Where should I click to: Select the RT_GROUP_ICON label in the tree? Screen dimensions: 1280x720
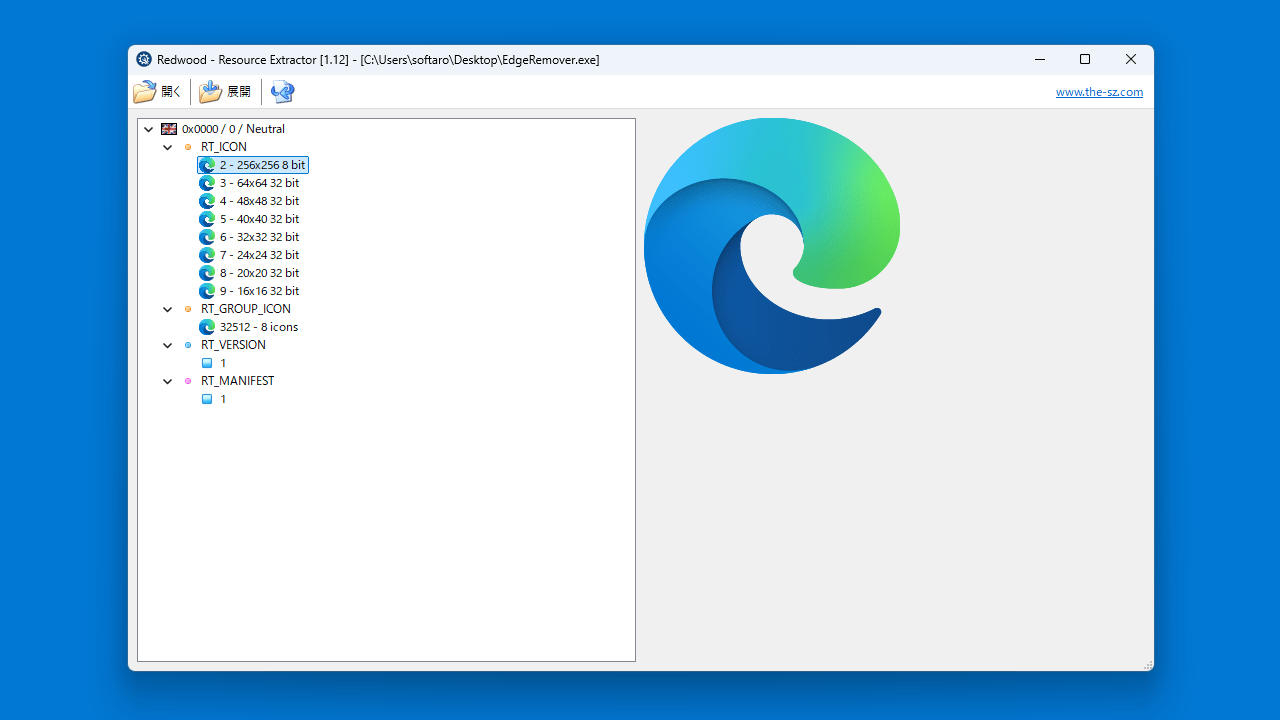pyautogui.click(x=246, y=309)
